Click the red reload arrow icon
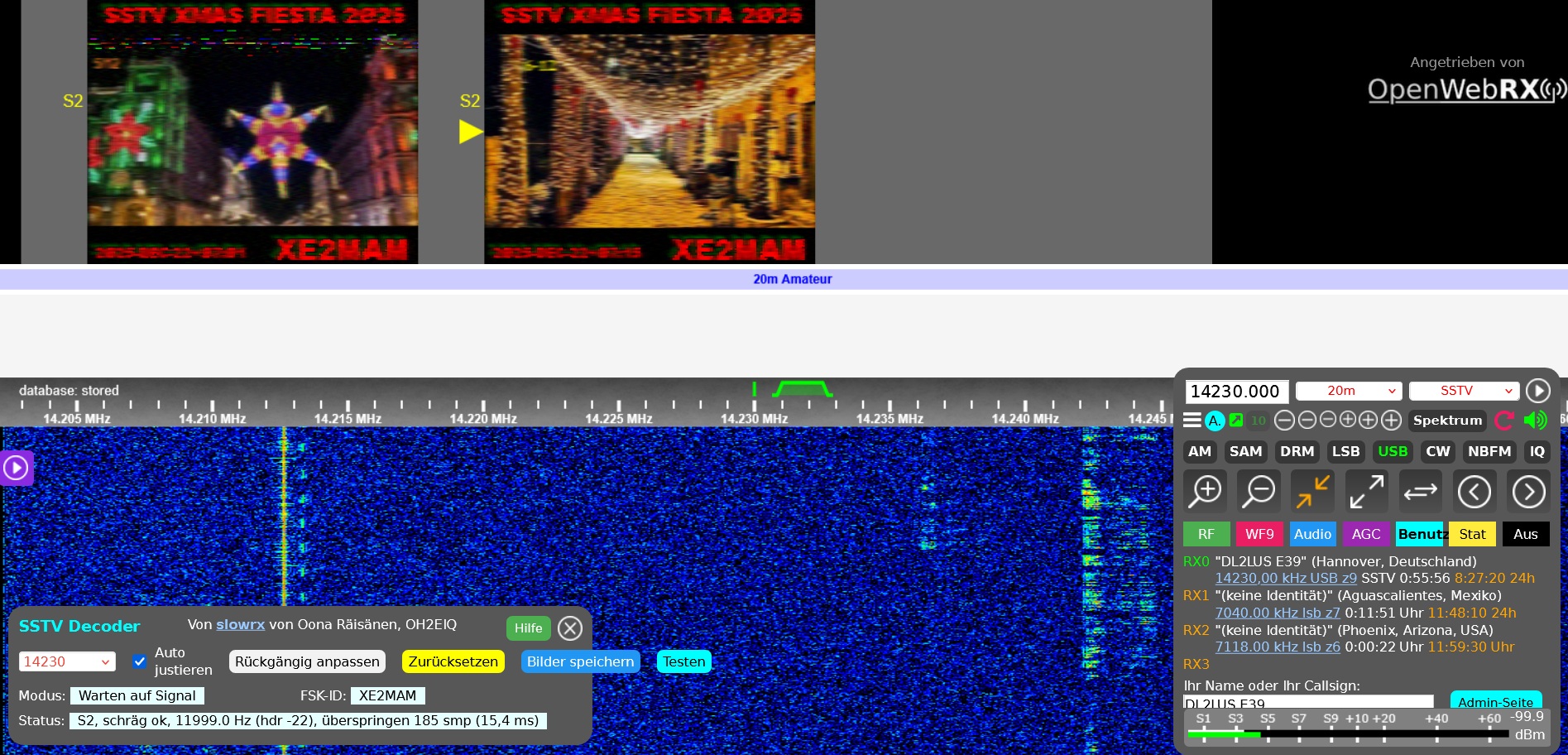Screen dimensions: 1568x755 tap(1504, 421)
